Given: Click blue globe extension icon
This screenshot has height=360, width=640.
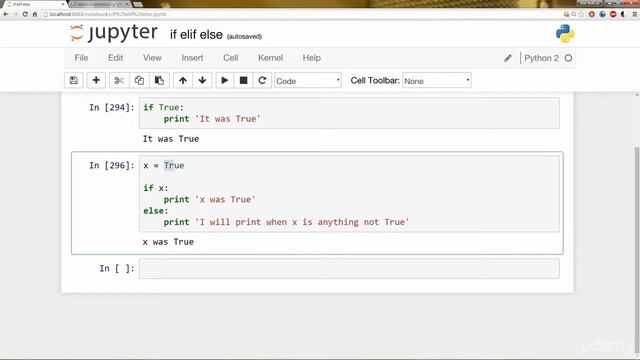Looking at the screenshot, I should tap(602, 14).
